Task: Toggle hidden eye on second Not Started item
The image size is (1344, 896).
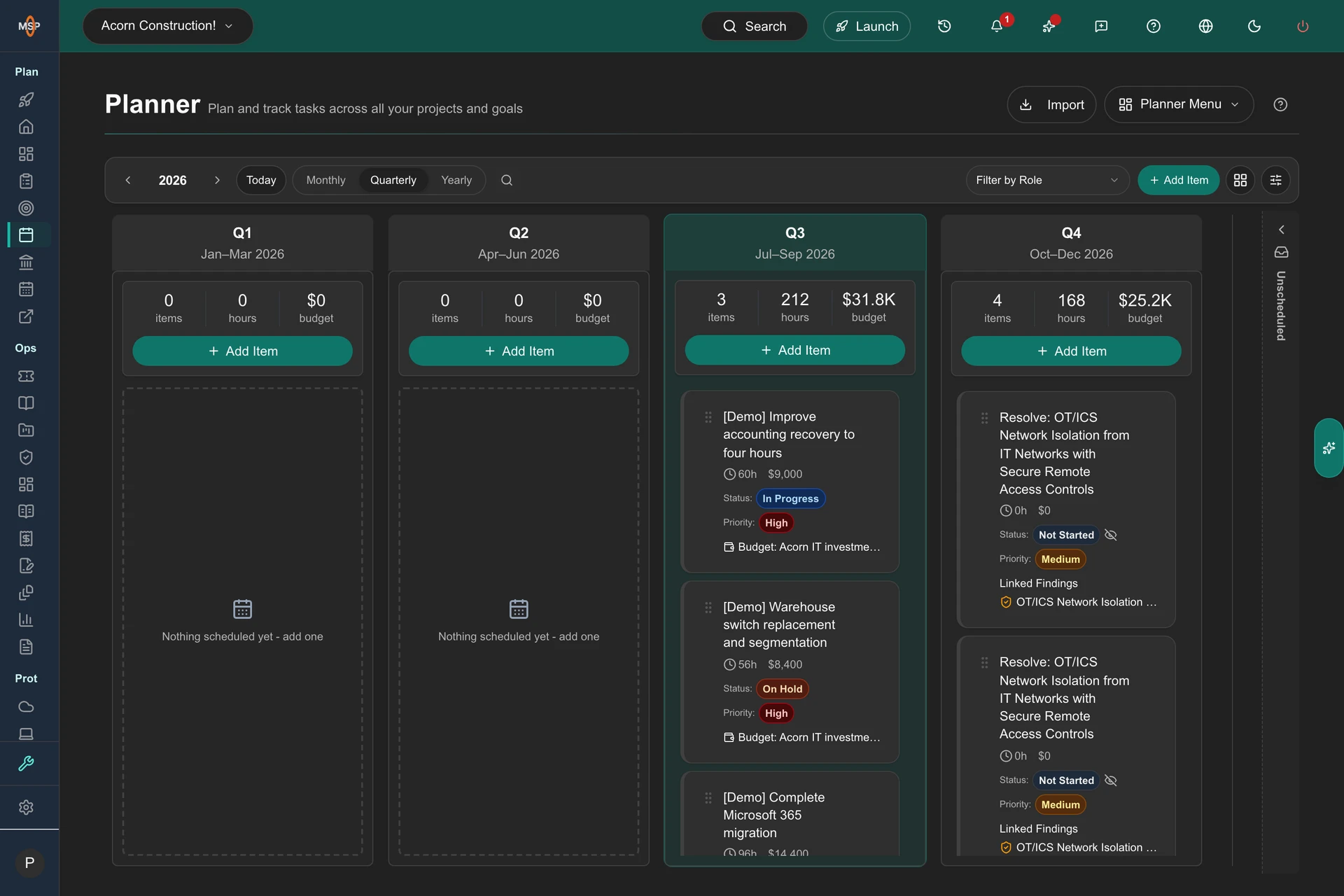Action: (x=1110, y=780)
